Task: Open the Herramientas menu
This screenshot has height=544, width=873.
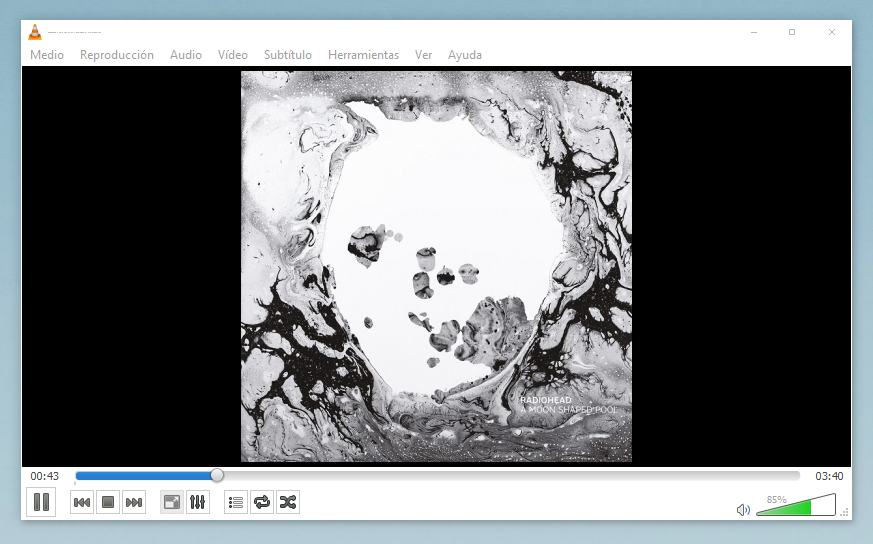Action: (x=364, y=55)
